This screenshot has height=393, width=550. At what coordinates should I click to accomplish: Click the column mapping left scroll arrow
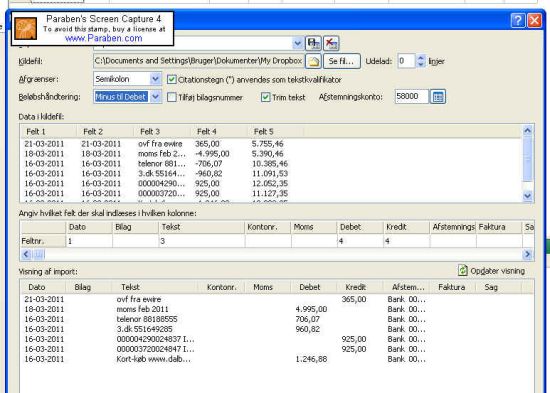point(26,254)
